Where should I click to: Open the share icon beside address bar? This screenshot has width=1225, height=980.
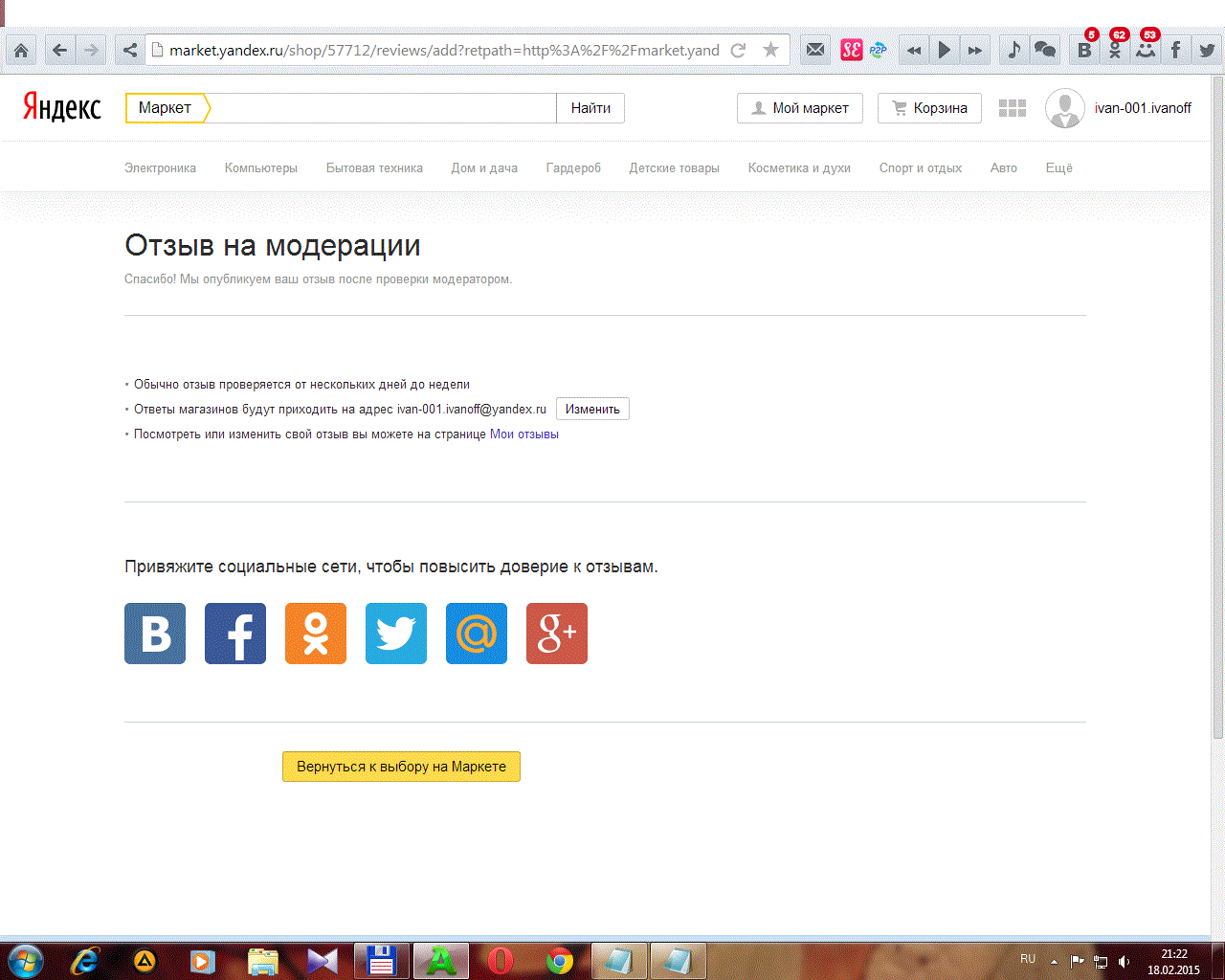pos(130,51)
